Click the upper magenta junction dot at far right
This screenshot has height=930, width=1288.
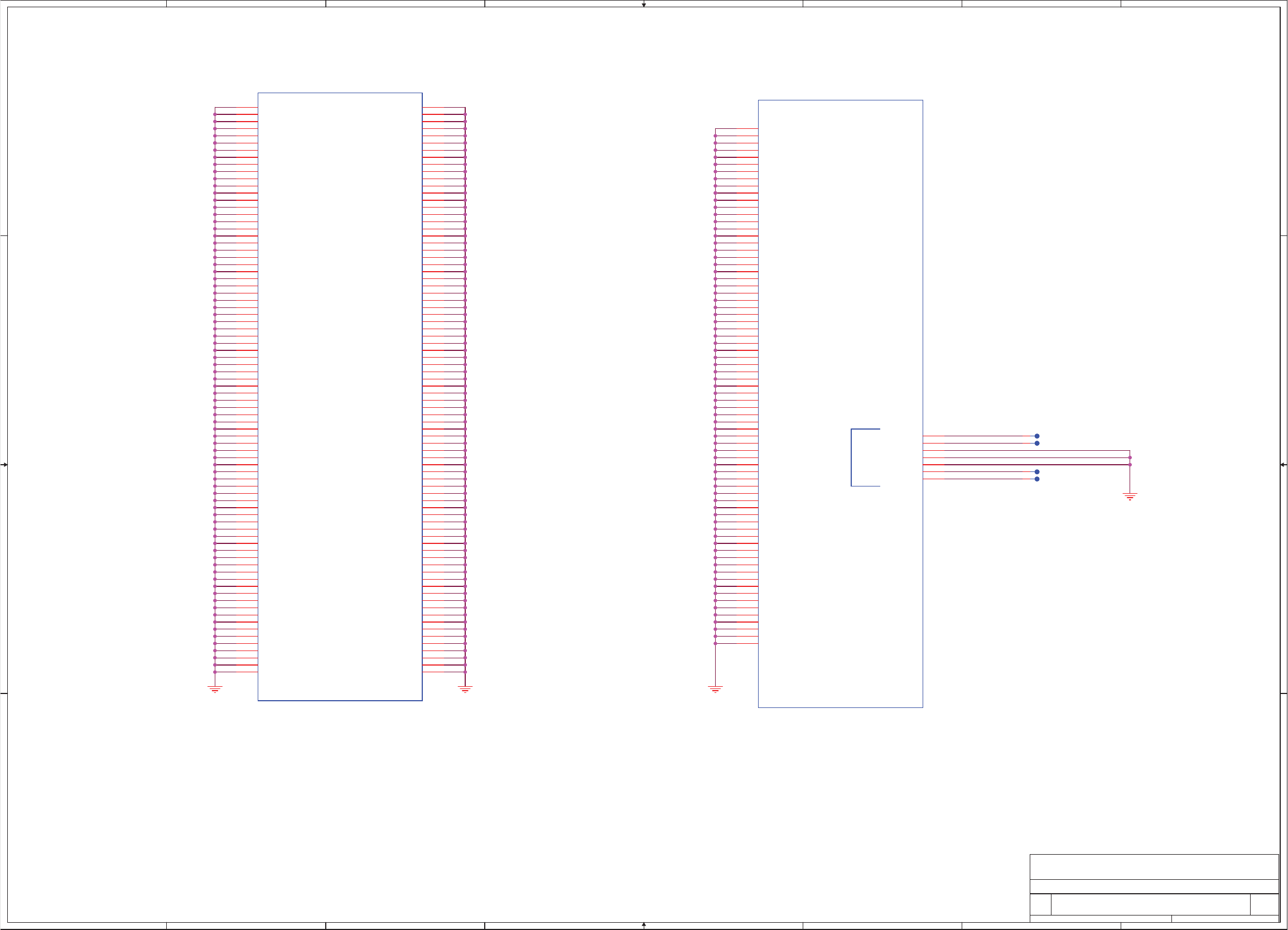click(x=1130, y=457)
